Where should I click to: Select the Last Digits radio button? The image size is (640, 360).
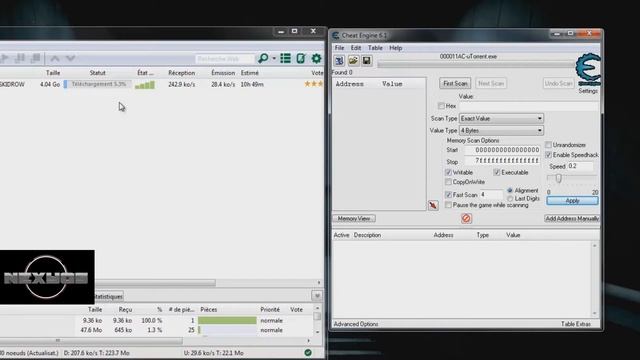tap(510, 199)
